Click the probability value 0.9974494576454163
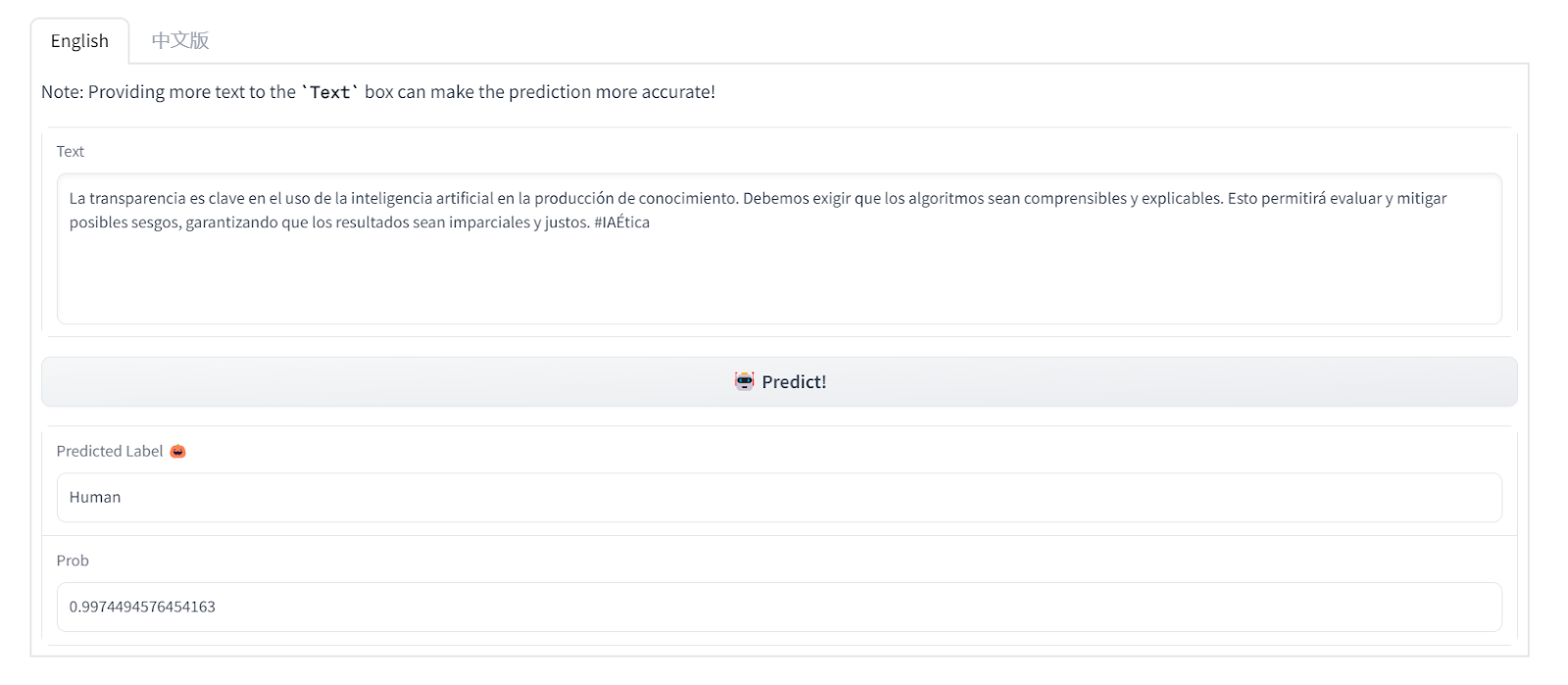Image resolution: width=1568 pixels, height=685 pixels. pos(142,607)
